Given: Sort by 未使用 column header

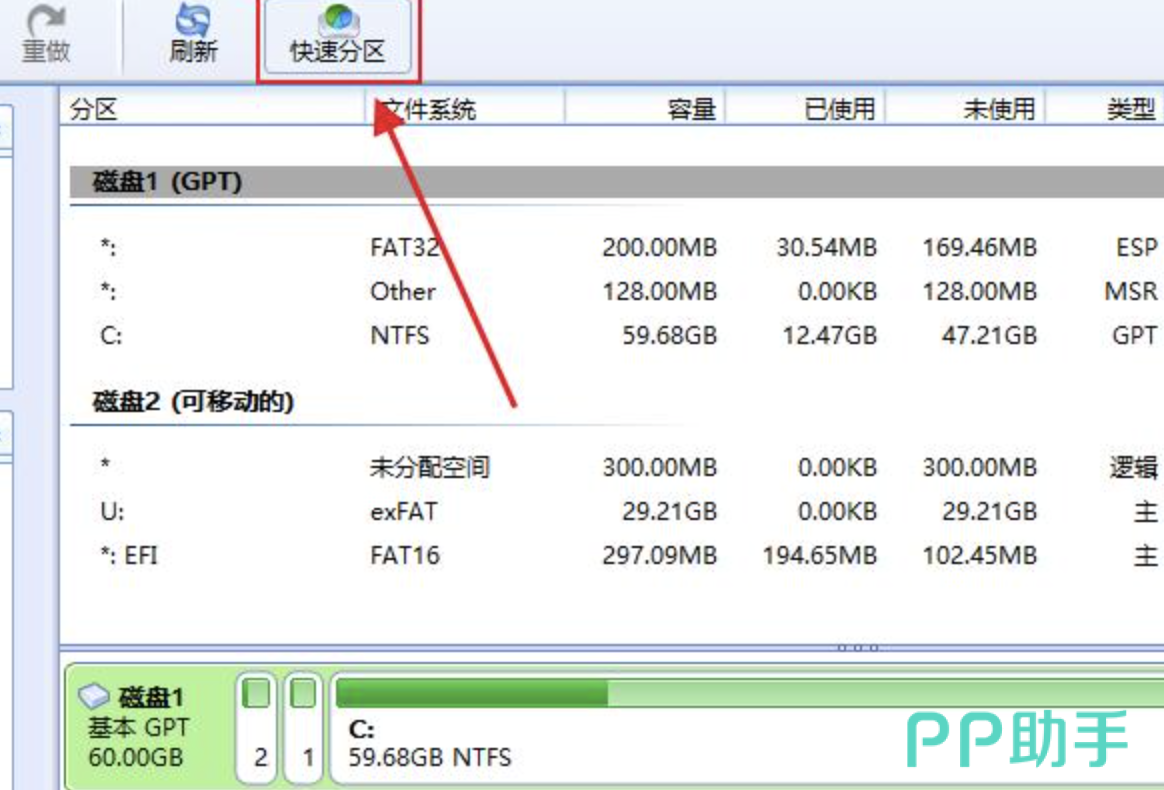Looking at the screenshot, I should click(x=965, y=109).
